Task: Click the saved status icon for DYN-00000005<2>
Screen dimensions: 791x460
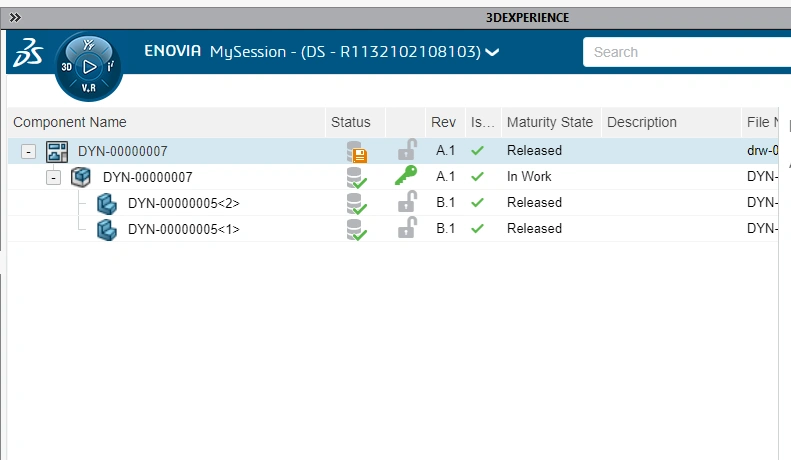Action: [x=357, y=204]
